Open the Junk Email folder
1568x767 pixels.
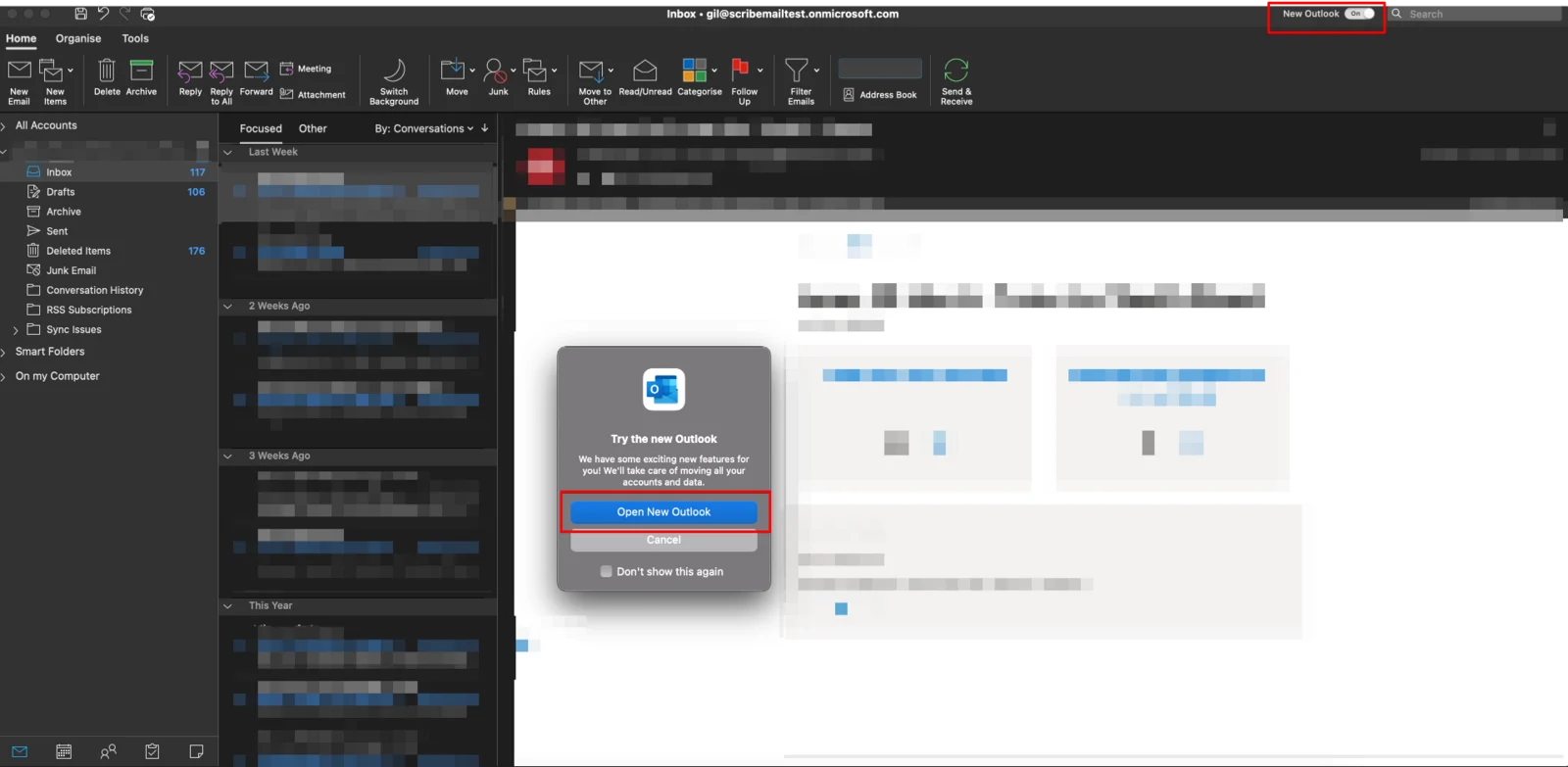(109, 270)
